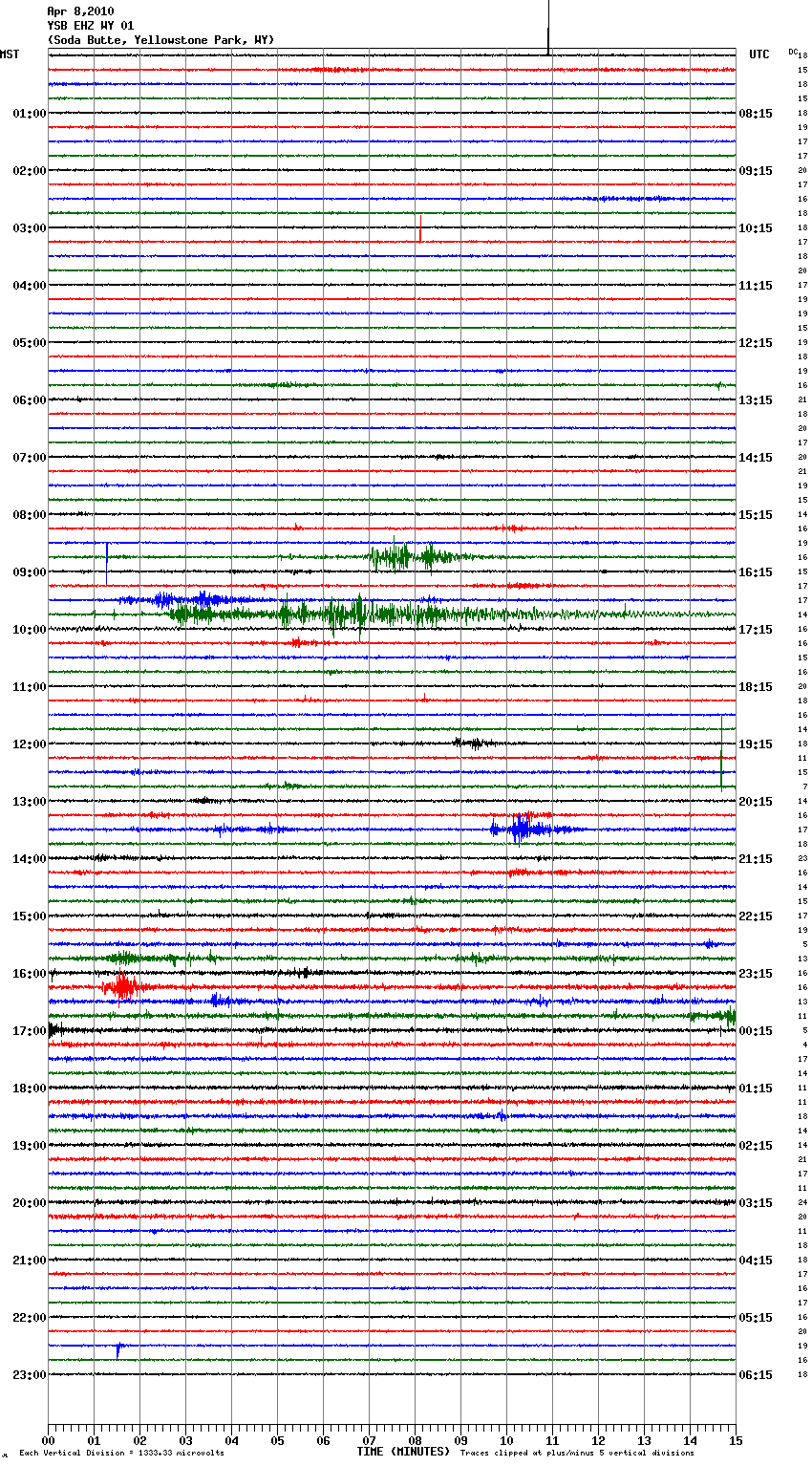Choose the 11:00 MST time label
Viewport: 812px width, 1466px height.
30,687
